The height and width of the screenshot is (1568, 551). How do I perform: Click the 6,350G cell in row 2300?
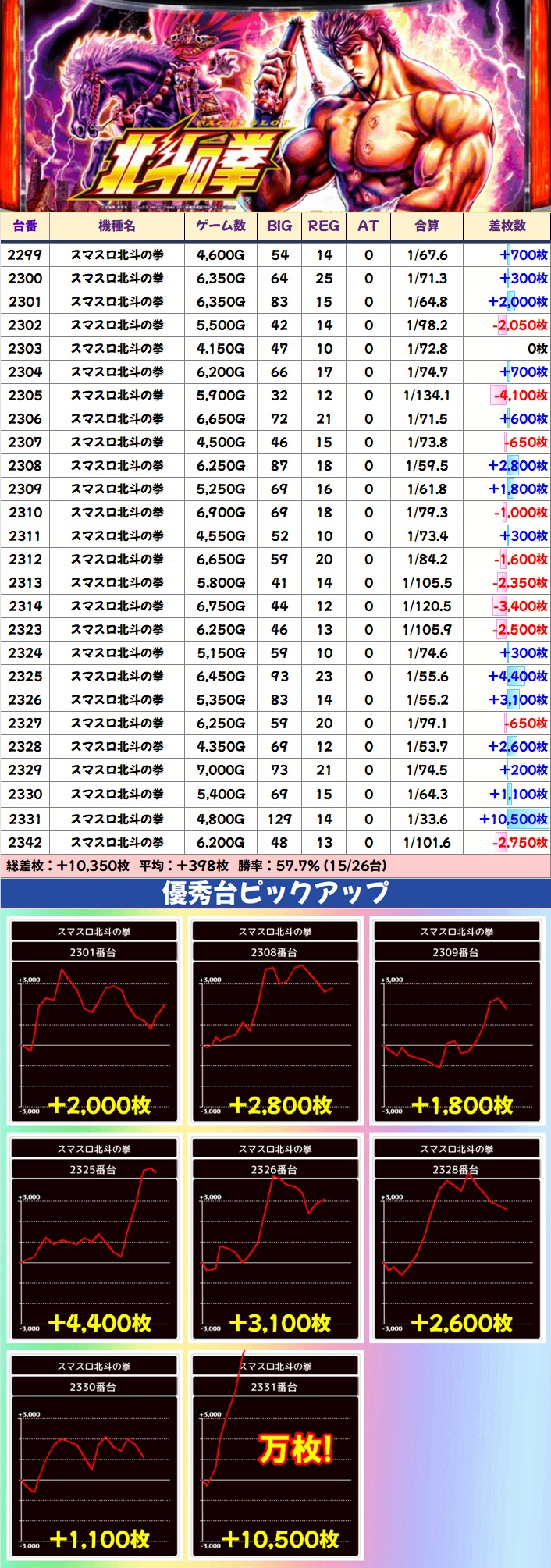[x=221, y=279]
